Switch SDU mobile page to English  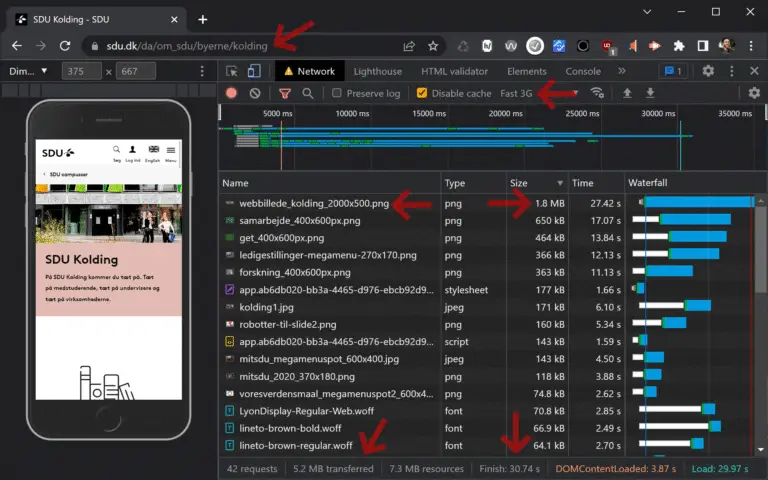[x=153, y=153]
